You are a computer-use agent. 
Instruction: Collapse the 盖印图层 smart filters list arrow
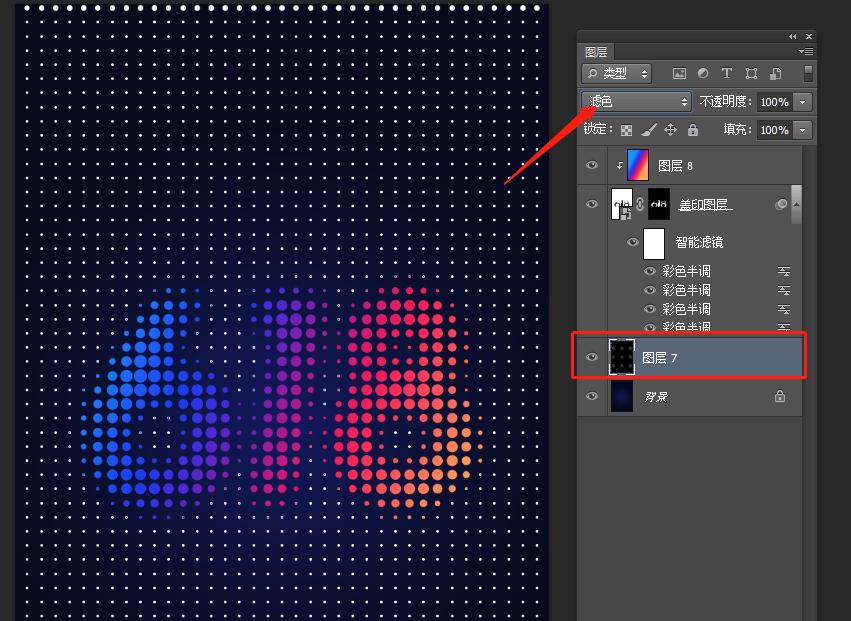click(796, 204)
